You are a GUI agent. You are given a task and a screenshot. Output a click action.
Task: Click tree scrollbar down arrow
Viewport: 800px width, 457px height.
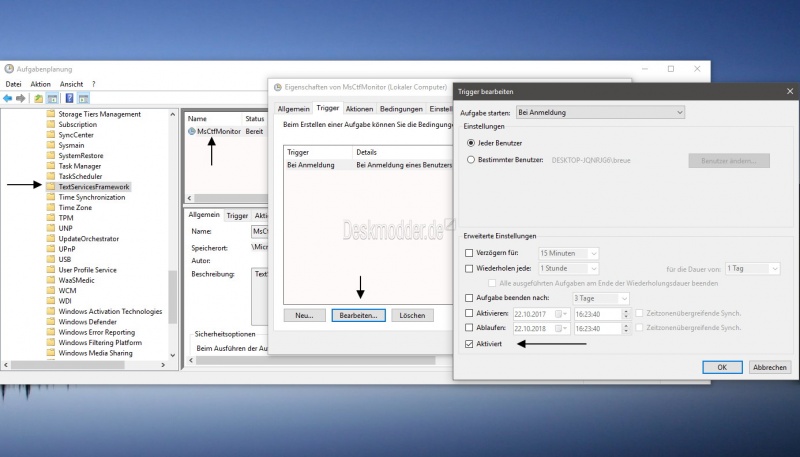point(172,355)
